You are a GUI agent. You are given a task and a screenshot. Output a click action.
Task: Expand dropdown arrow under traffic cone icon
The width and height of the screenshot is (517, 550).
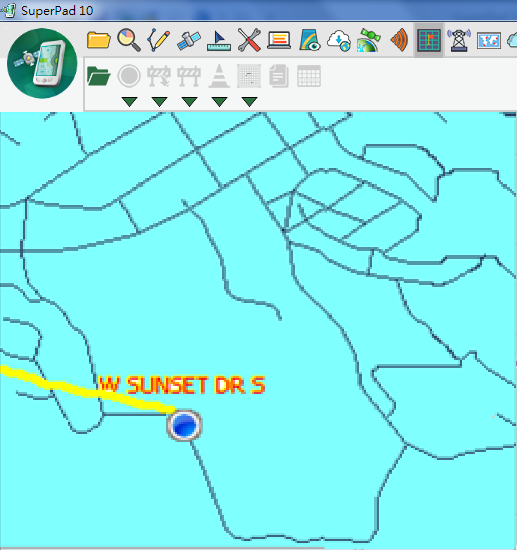coord(220,102)
